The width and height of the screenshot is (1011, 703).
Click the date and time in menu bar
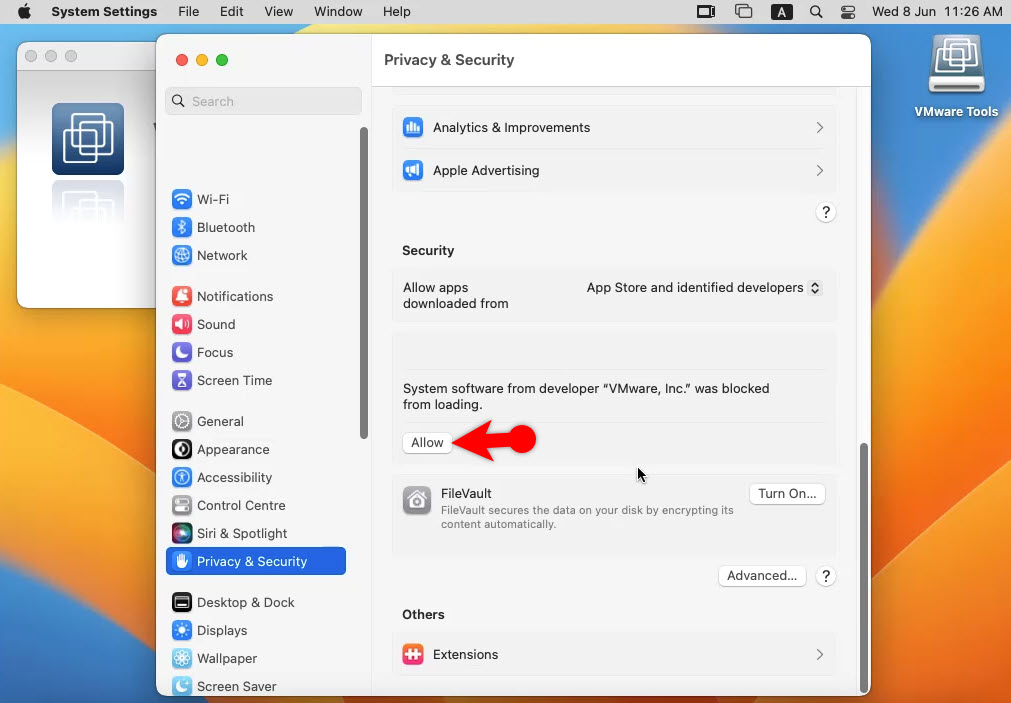tap(937, 12)
